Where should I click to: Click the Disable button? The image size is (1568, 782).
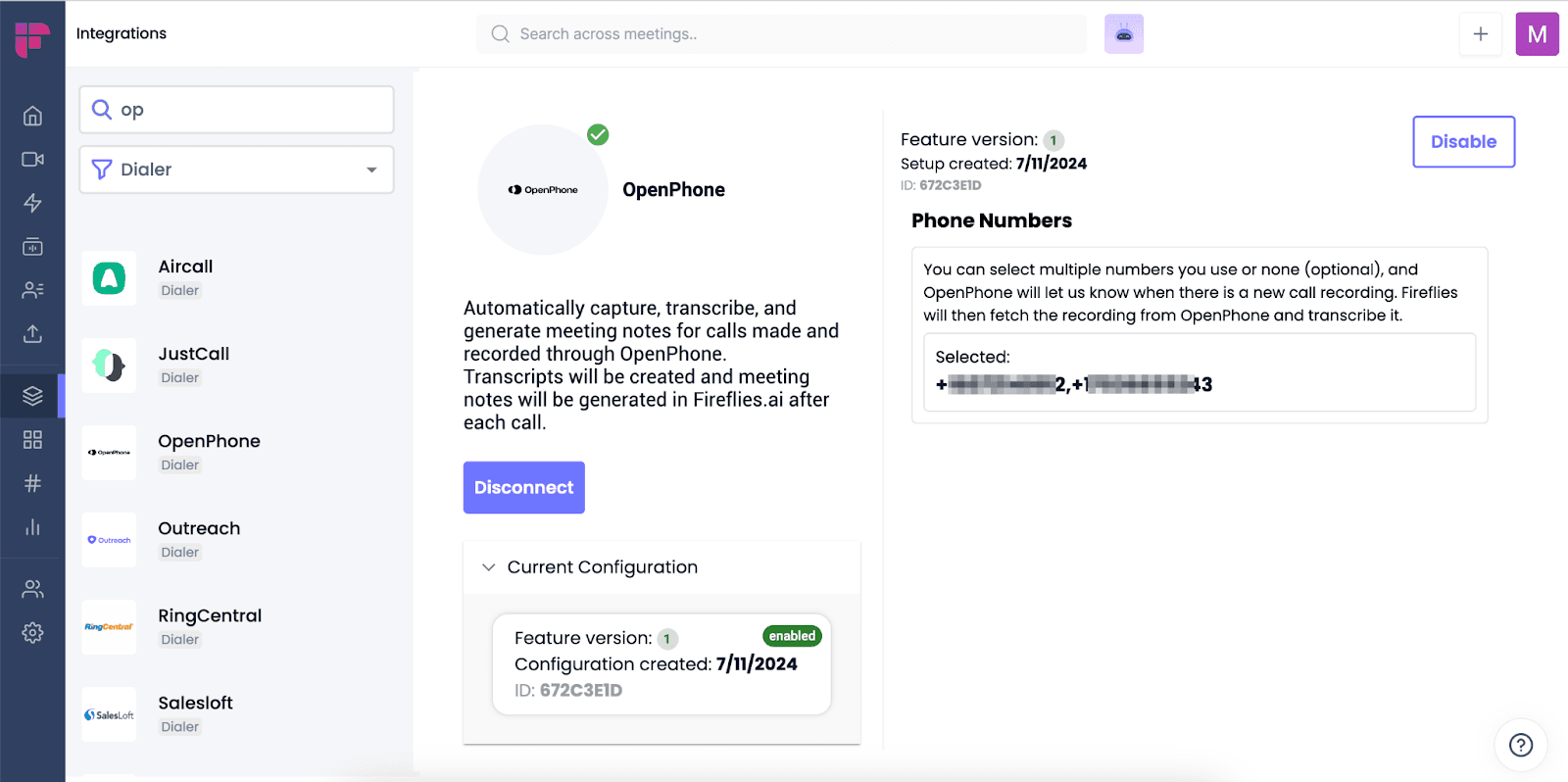click(x=1464, y=142)
